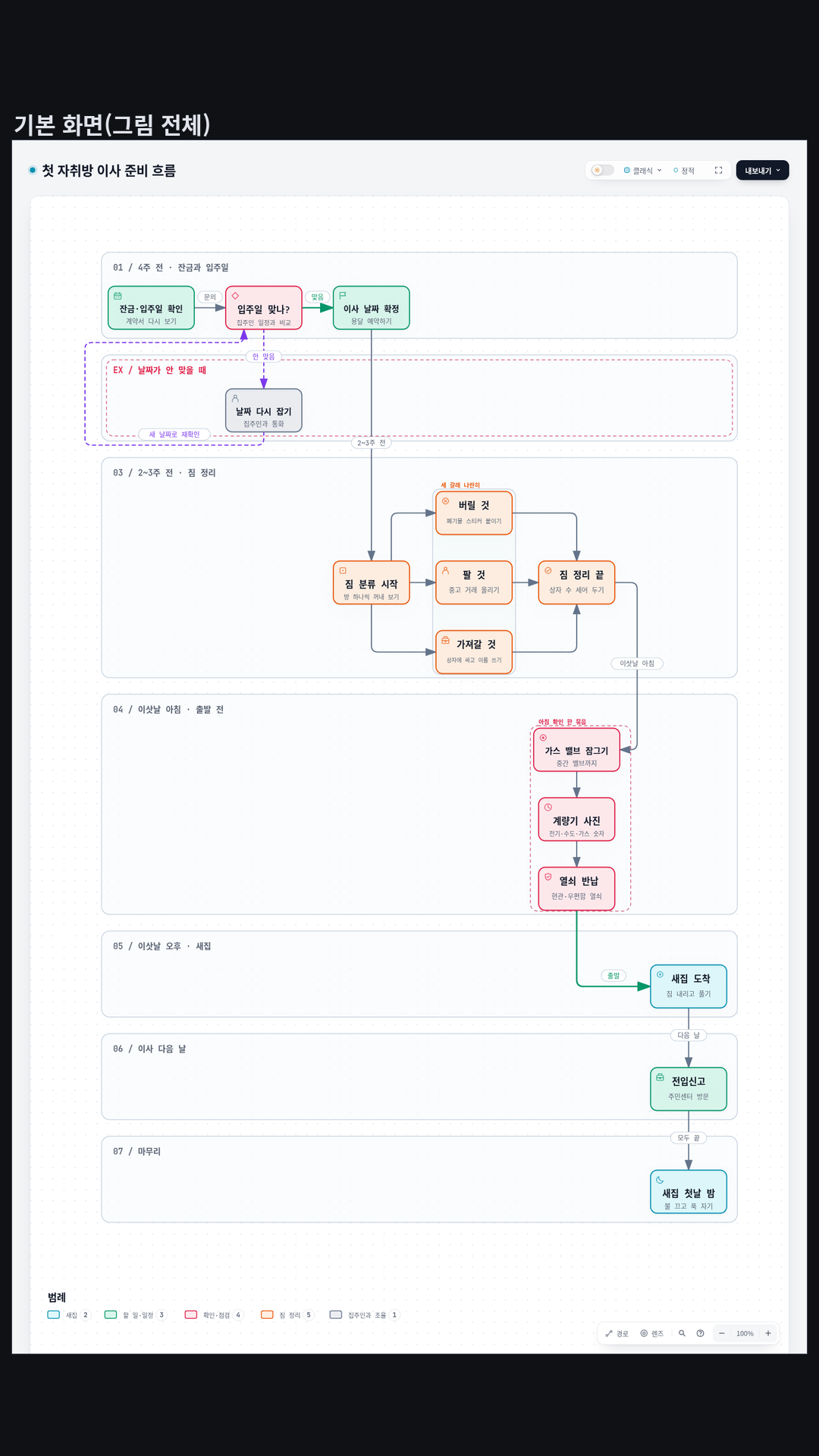Click the icon on 짐 분류 시작 node

coord(343,570)
